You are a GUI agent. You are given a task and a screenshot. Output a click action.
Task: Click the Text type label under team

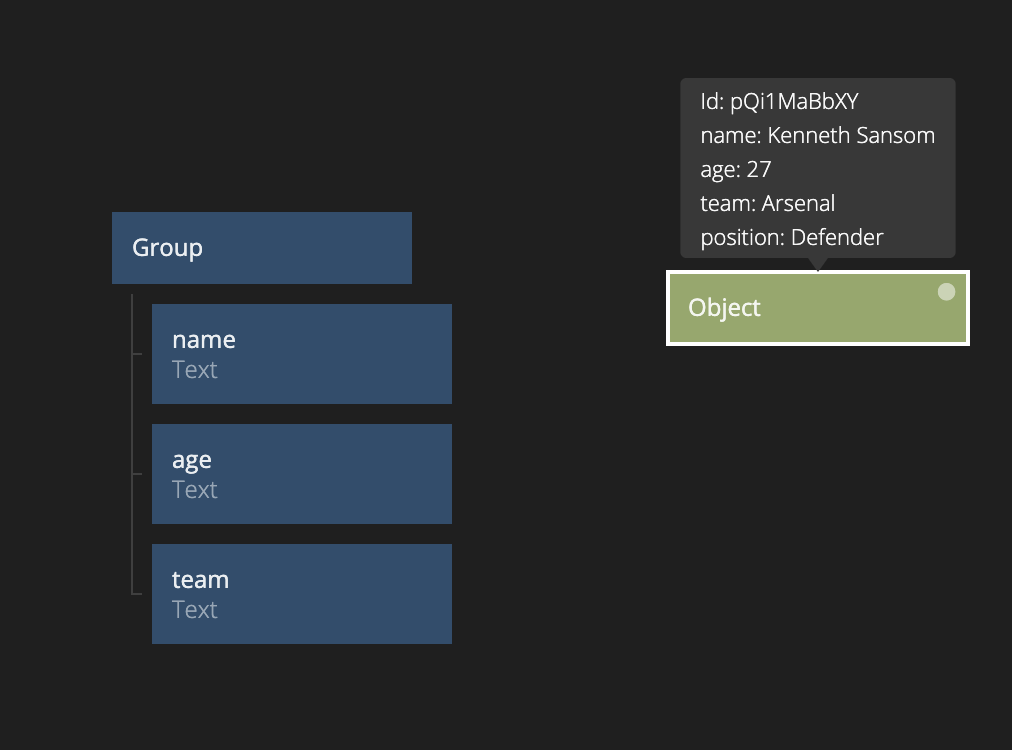pos(195,610)
